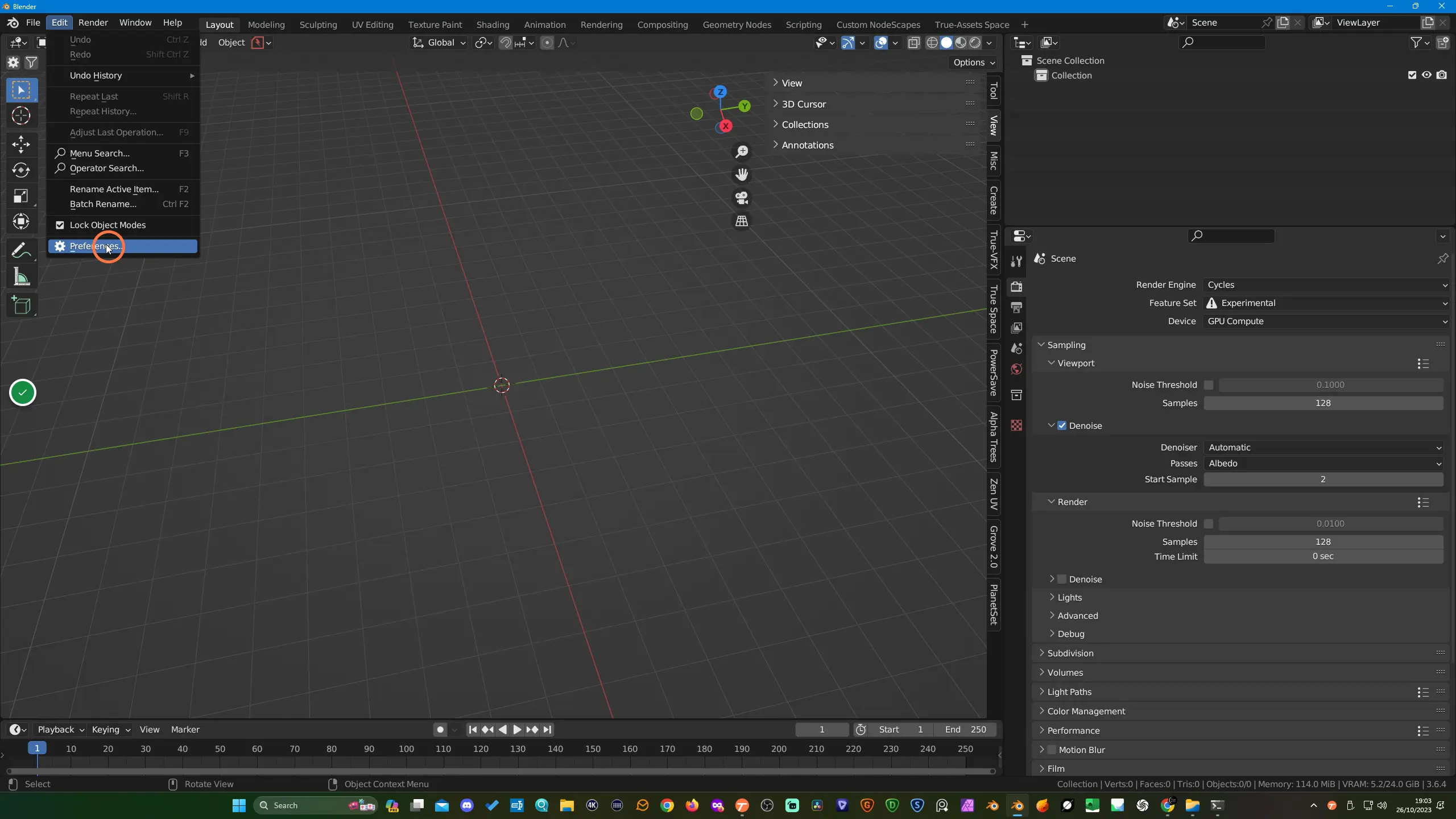Disable Viewport Denoise checkbox
Screen dimensions: 1456x819
pos(1062,425)
